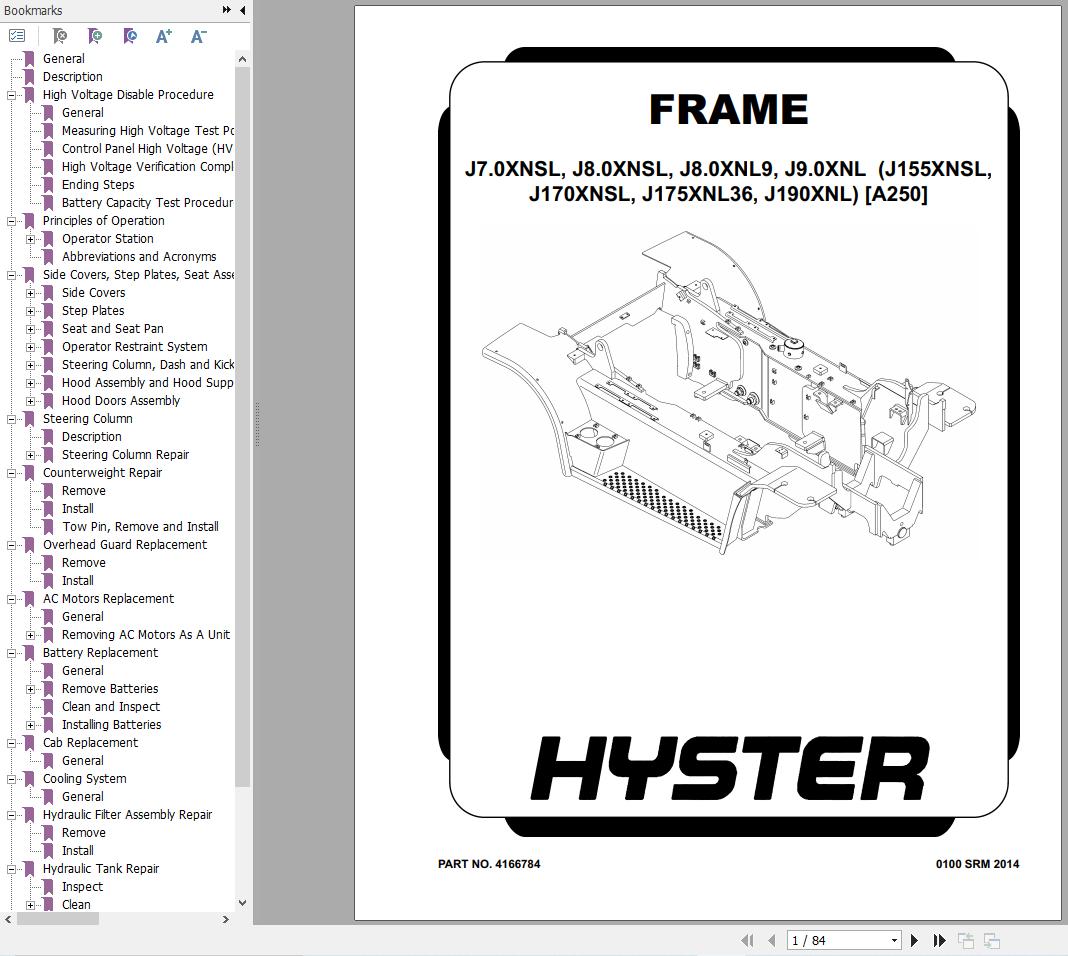Image resolution: width=1068 pixels, height=956 pixels.
Task: Open the Steering Column Repair bookmark
Action: coord(125,455)
